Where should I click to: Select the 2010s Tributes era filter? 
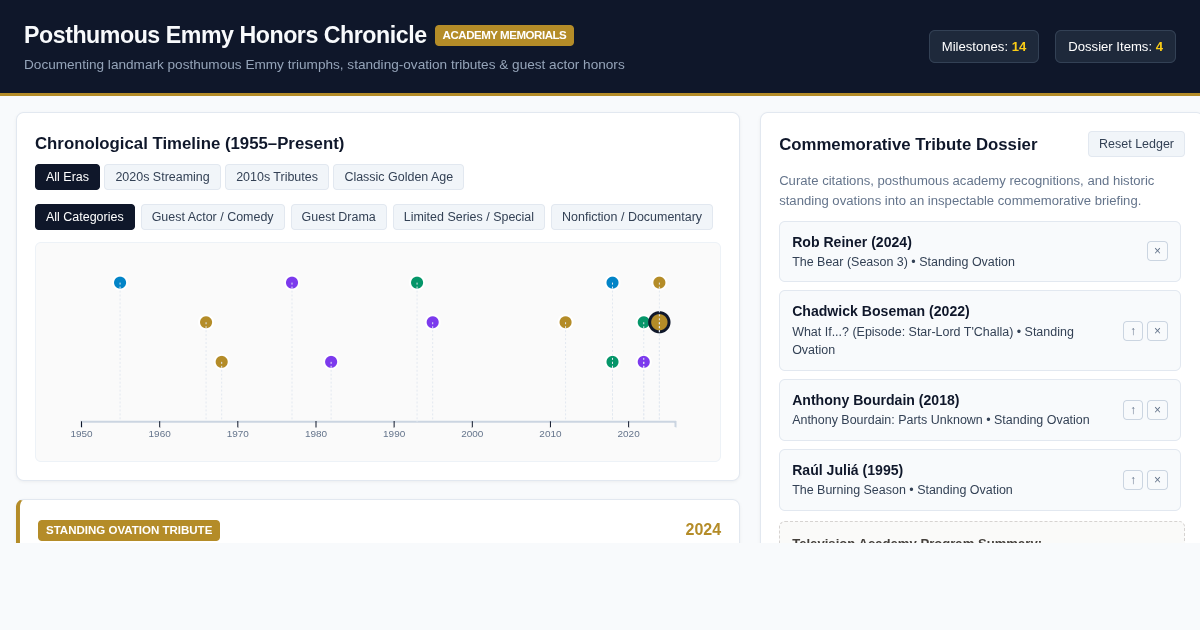pyautogui.click(x=277, y=177)
